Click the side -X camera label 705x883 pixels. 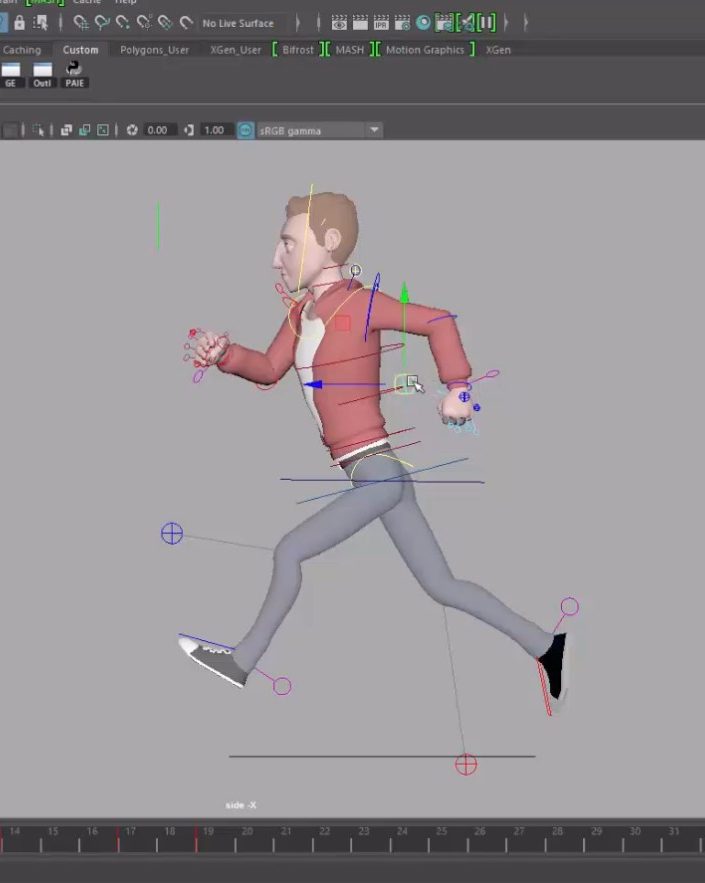[241, 805]
